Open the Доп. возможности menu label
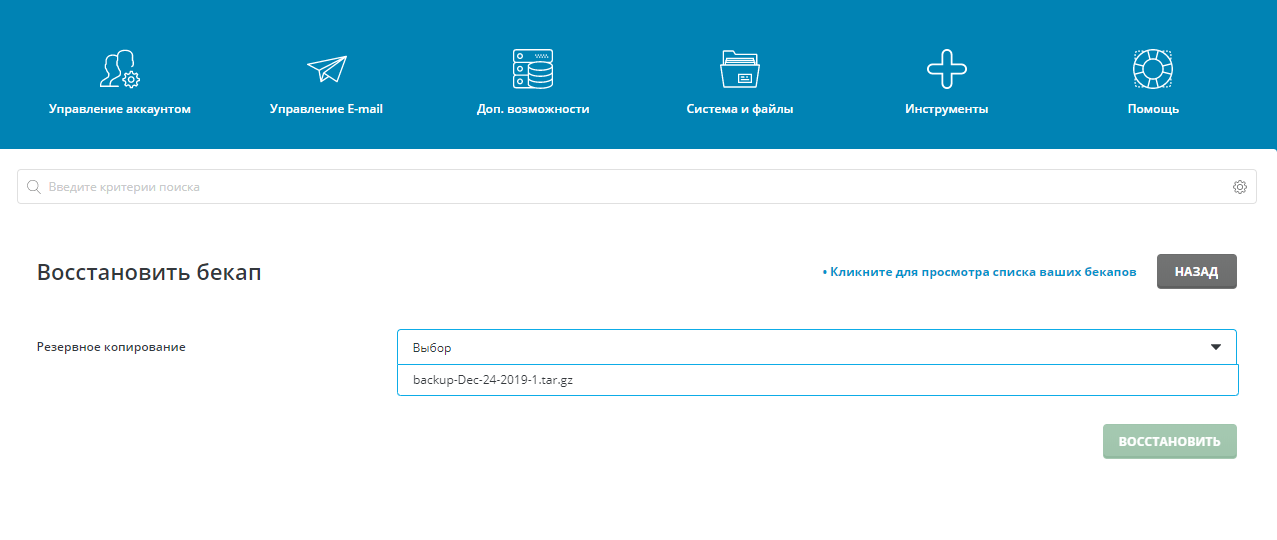This screenshot has height=540, width=1277. pos(533,109)
